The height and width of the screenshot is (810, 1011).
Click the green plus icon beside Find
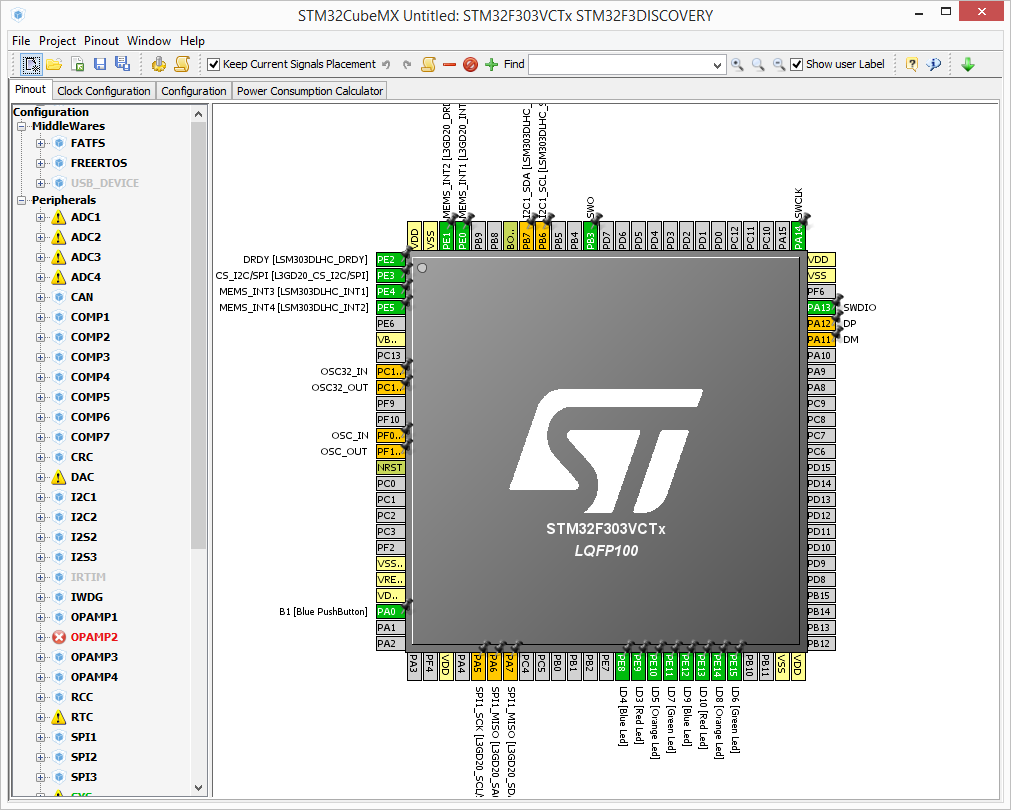(x=491, y=64)
